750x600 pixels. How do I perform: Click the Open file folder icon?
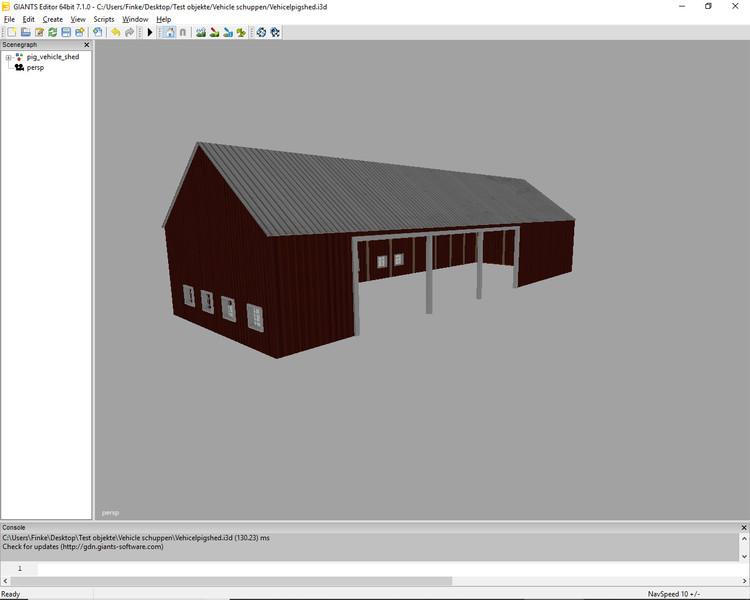25,32
